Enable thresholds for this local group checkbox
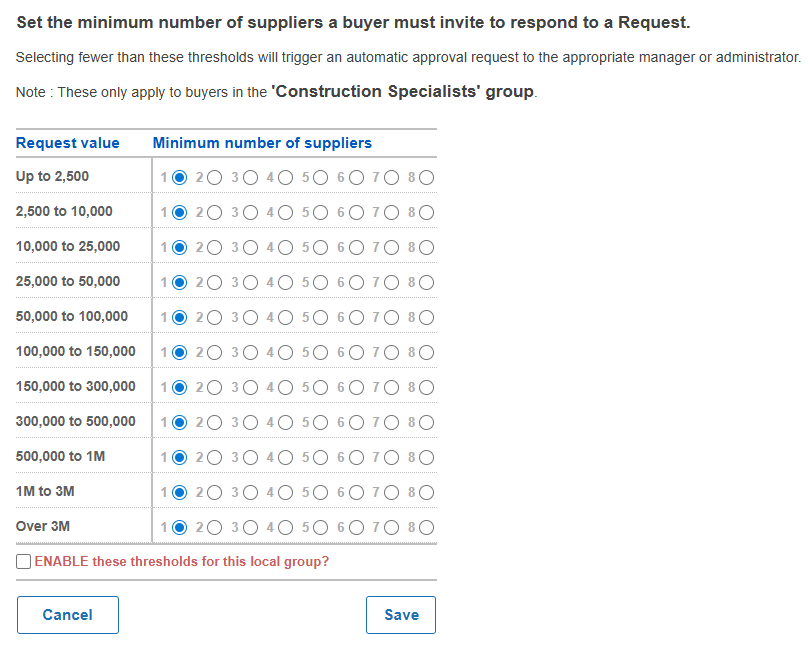Image resolution: width=808 pixels, height=646 pixels. tap(24, 562)
